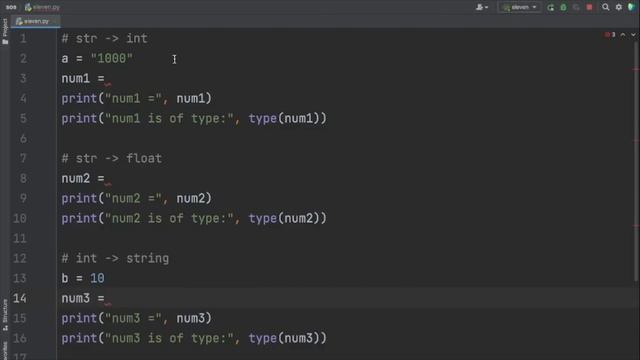Jump to previous highlighted error arrow

(x=623, y=35)
